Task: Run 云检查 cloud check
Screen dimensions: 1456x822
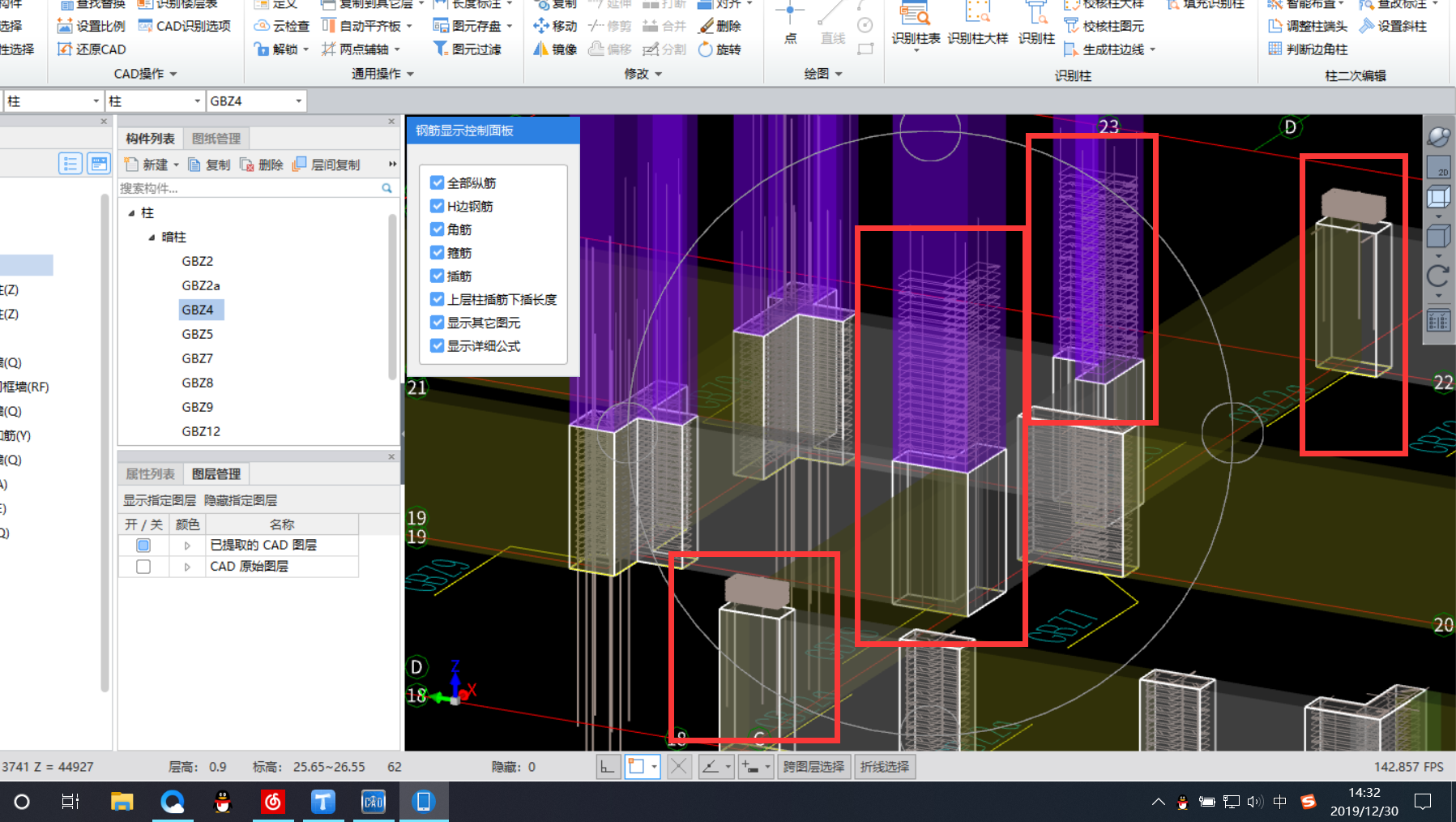Action: click(x=281, y=26)
